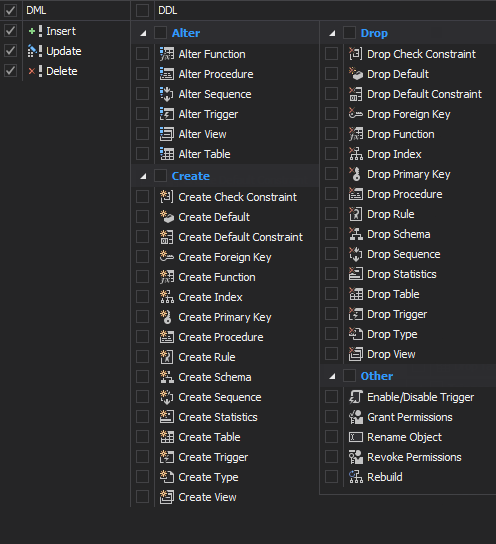The image size is (496, 544).
Task: Click the Create Primary Key icon
Action: [x=167, y=317]
